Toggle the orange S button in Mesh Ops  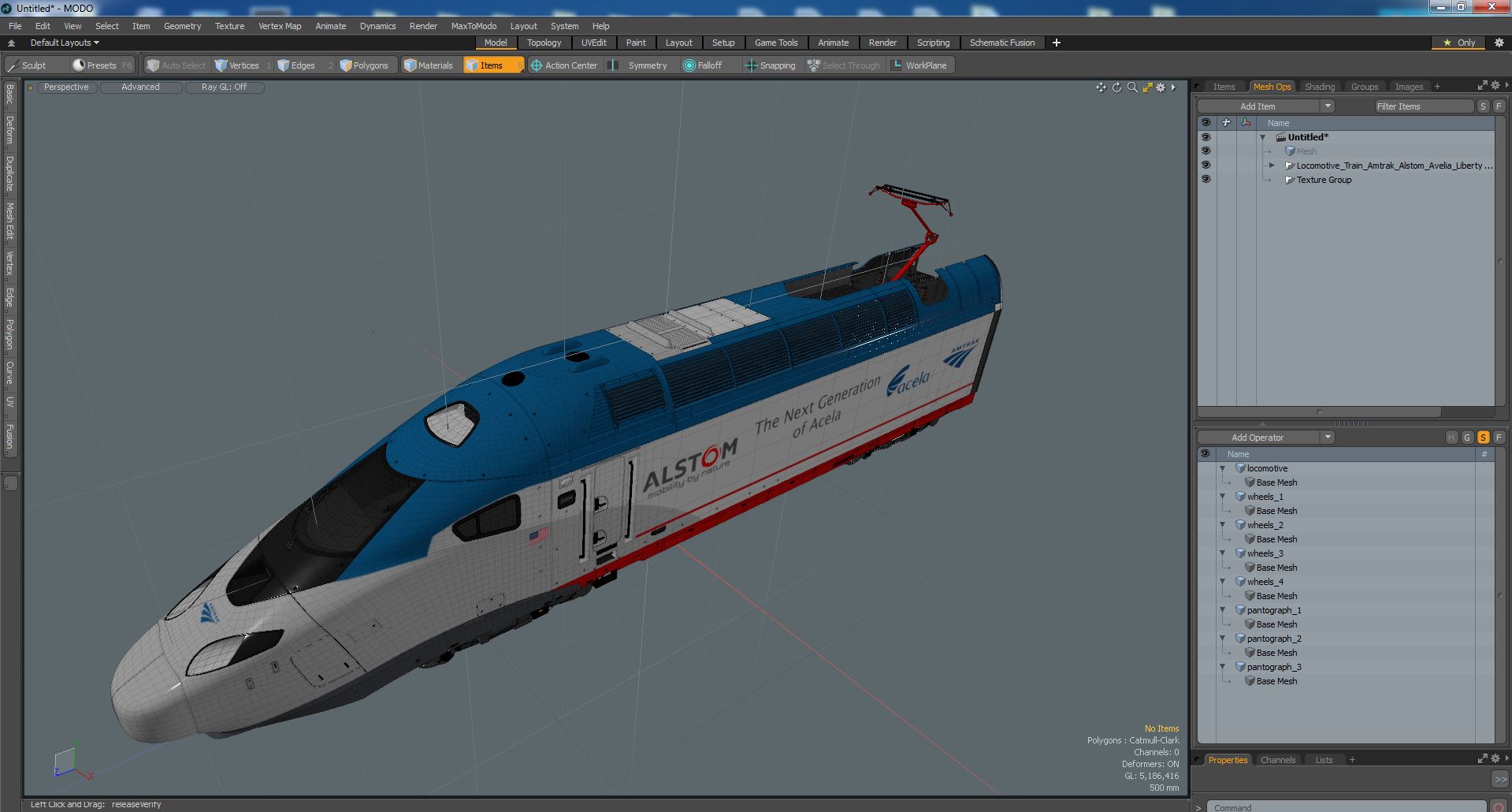pos(1483,438)
